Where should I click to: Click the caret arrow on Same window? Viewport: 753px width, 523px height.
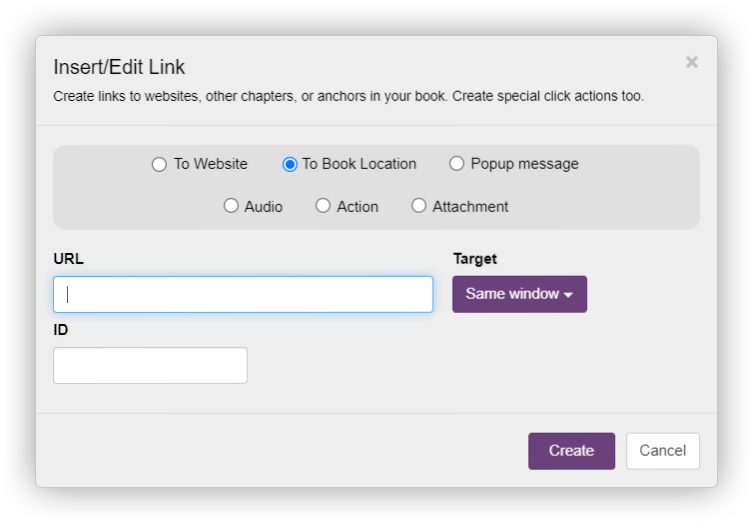[568, 295]
